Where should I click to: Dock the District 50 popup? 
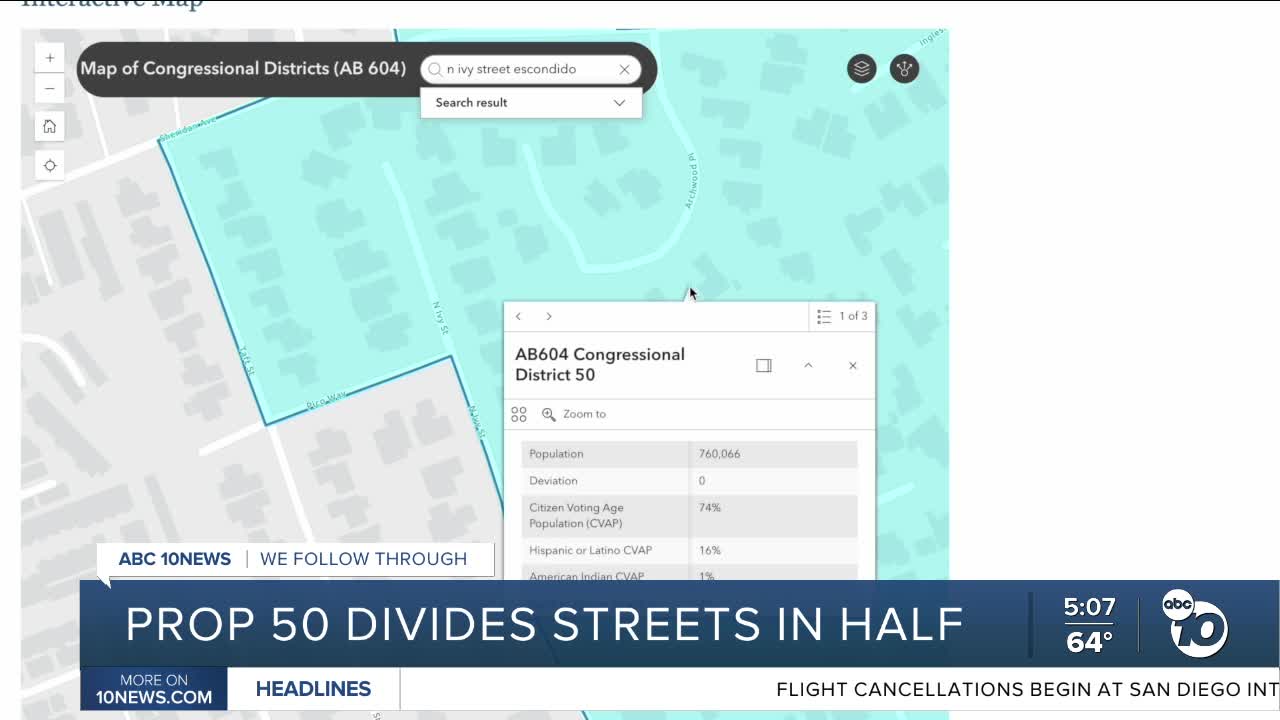pyautogui.click(x=764, y=365)
